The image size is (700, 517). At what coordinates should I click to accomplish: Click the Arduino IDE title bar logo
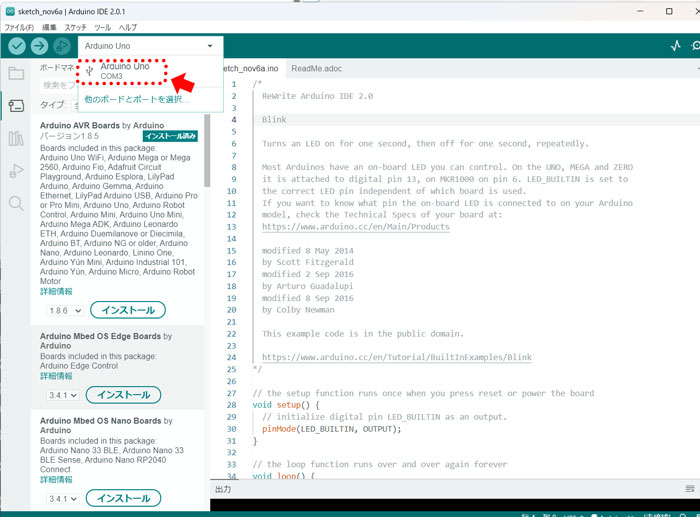pyautogui.click(x=10, y=12)
